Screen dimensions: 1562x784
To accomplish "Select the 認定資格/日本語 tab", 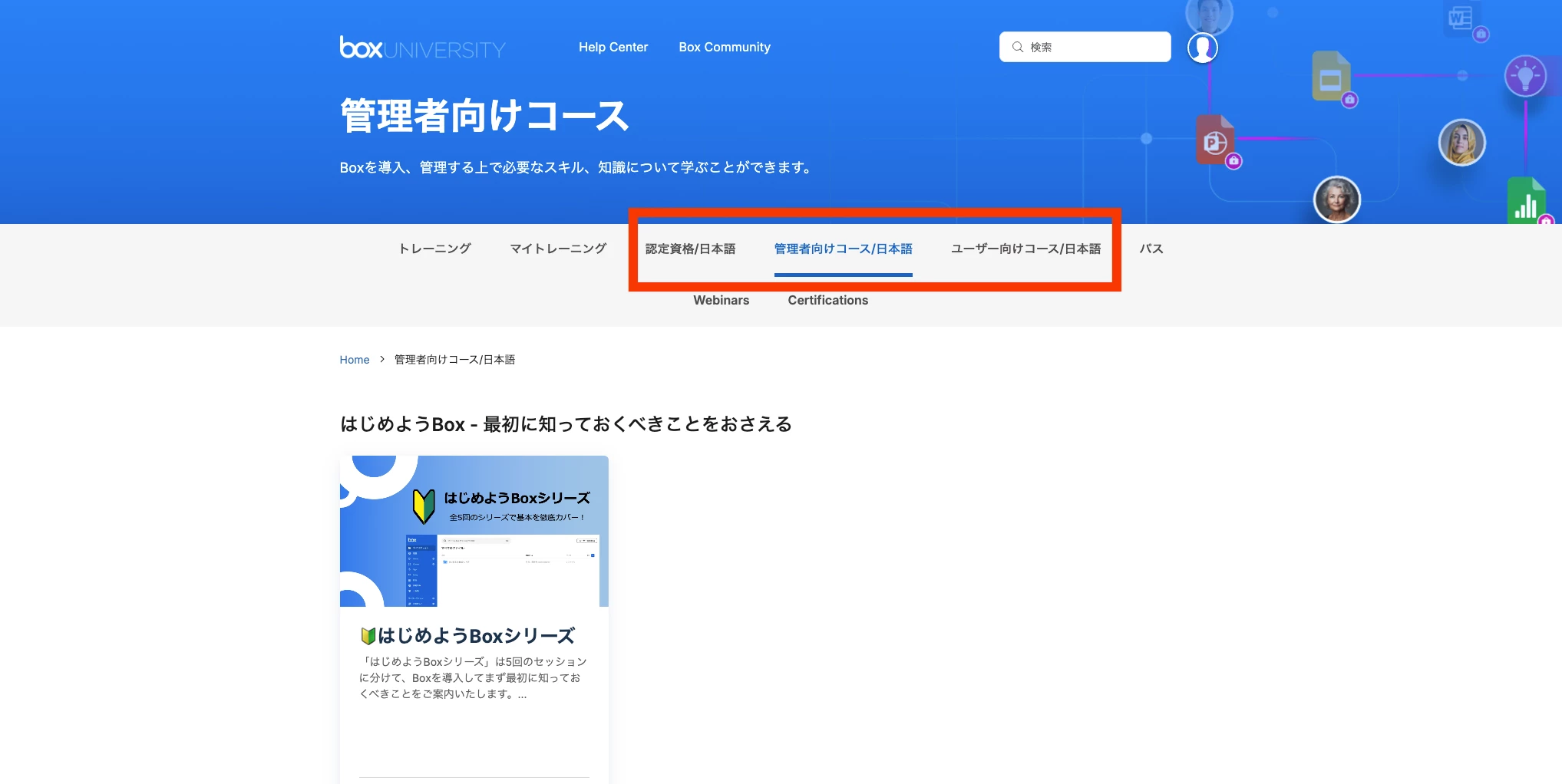I will pos(690,249).
